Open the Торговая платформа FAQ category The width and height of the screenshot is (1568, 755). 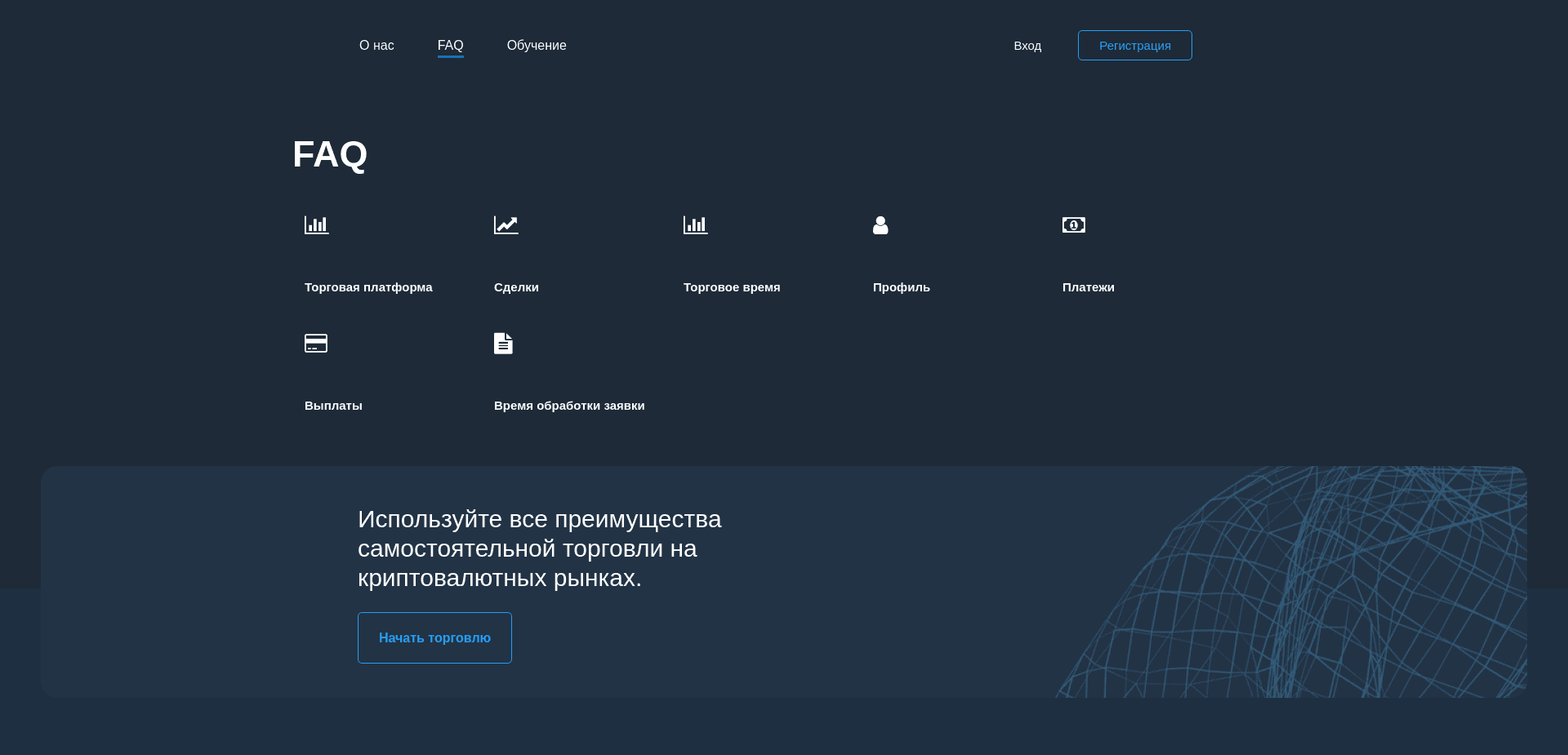pos(368,287)
